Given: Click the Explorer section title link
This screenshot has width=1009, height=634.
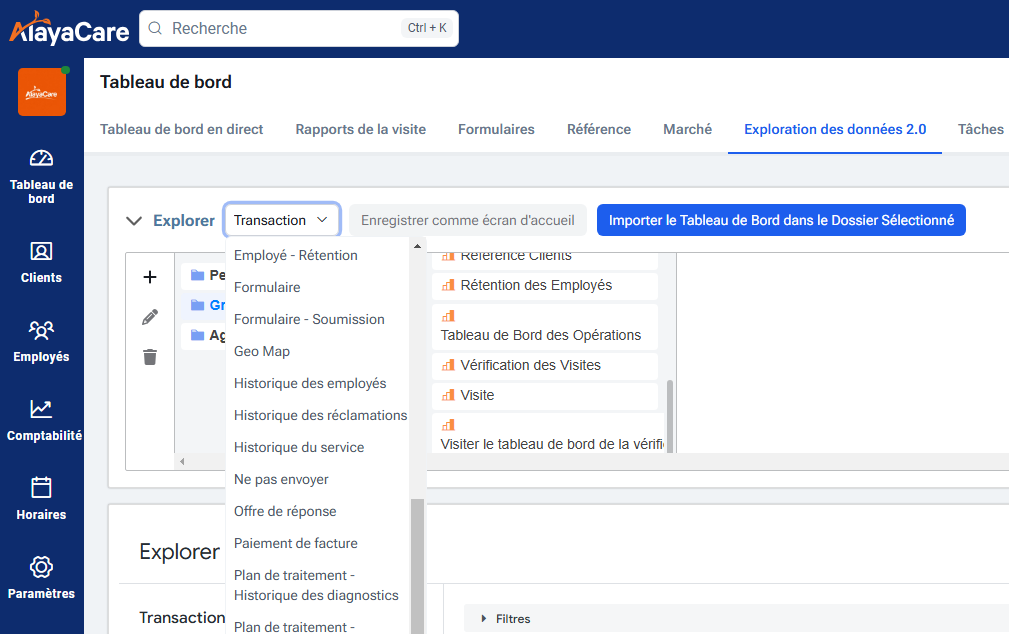Looking at the screenshot, I should (x=183, y=221).
